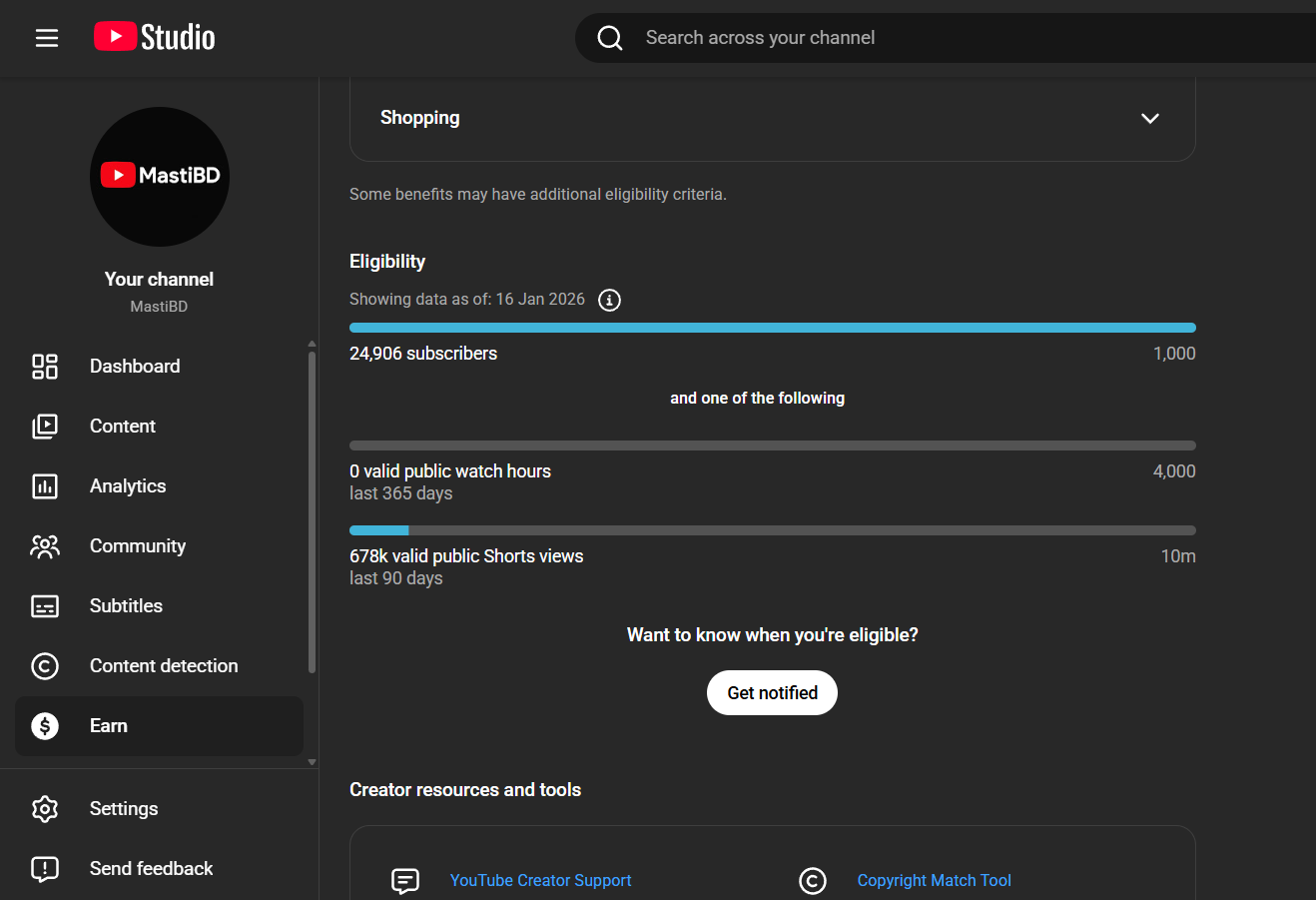Screen dimensions: 1316x900
Task: Select the Earn menu item
Action: pyautogui.click(x=109, y=726)
